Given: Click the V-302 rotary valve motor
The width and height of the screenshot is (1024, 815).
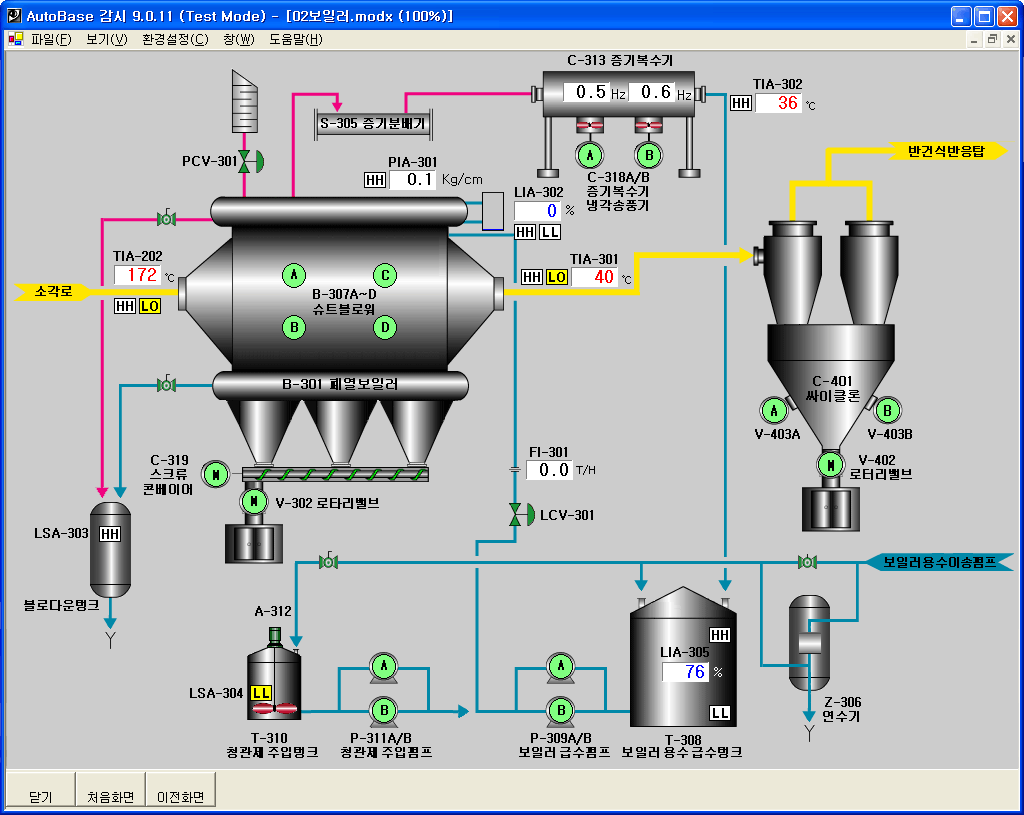Looking at the screenshot, I should 254,501.
